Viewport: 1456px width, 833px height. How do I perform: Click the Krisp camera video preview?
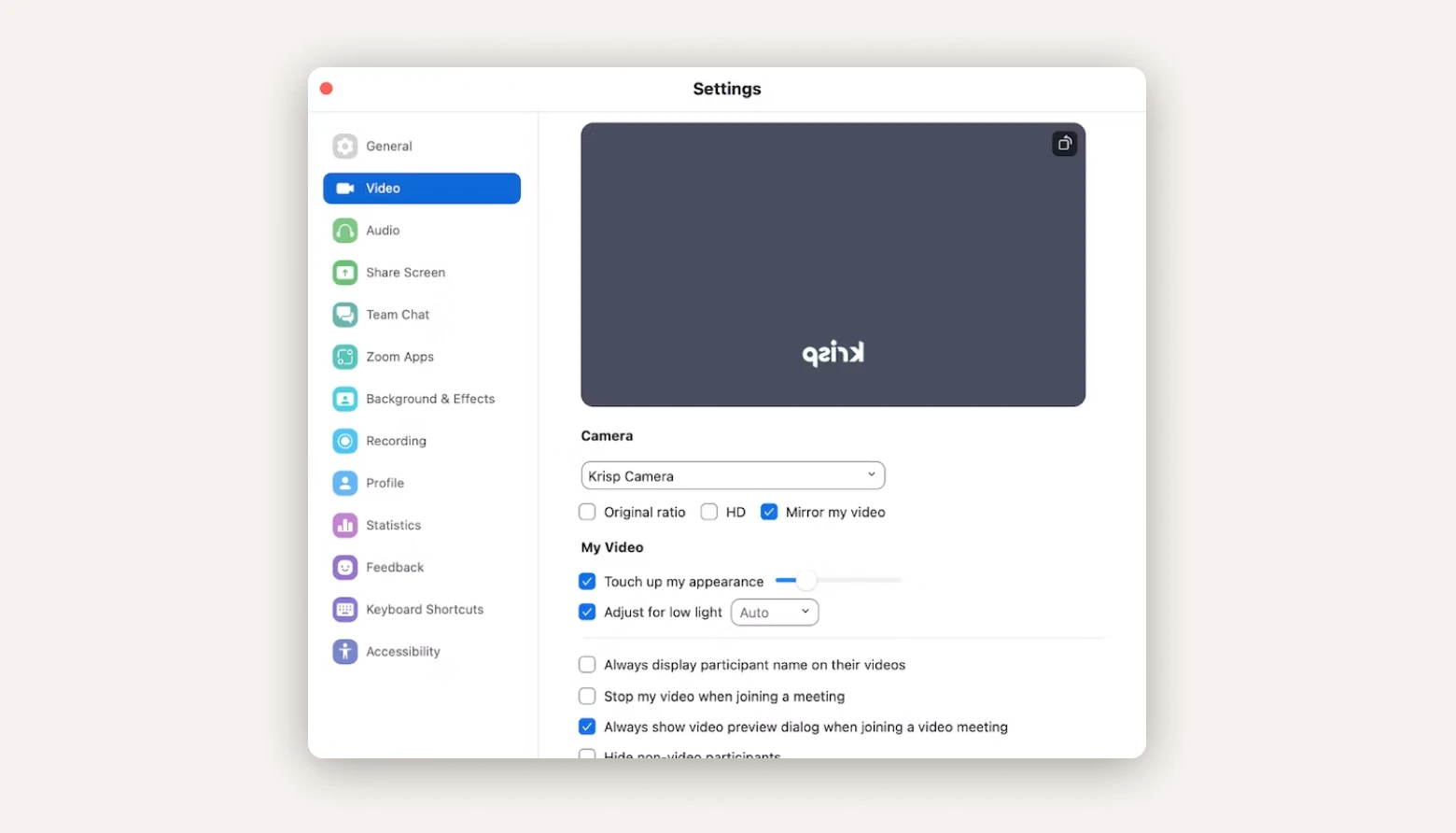pyautogui.click(x=833, y=264)
